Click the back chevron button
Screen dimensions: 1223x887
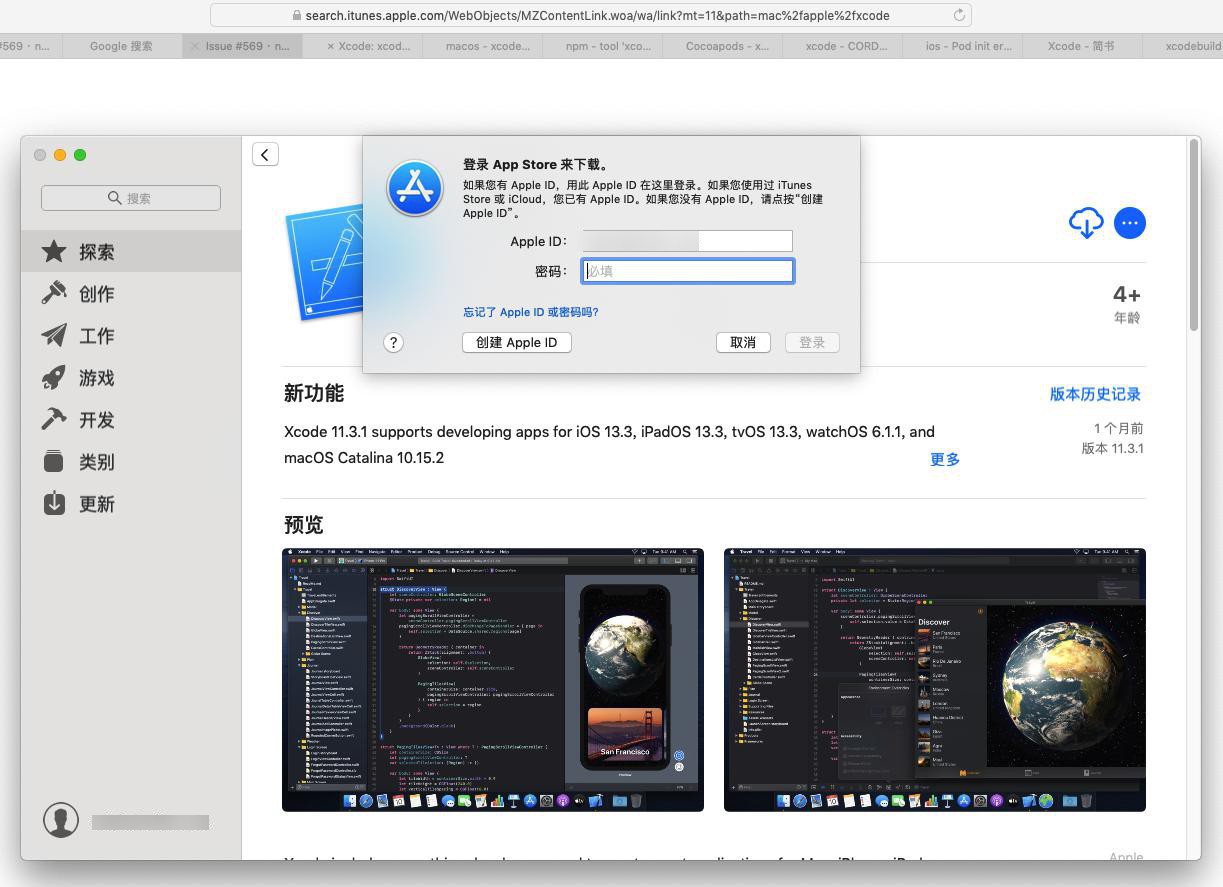265,154
